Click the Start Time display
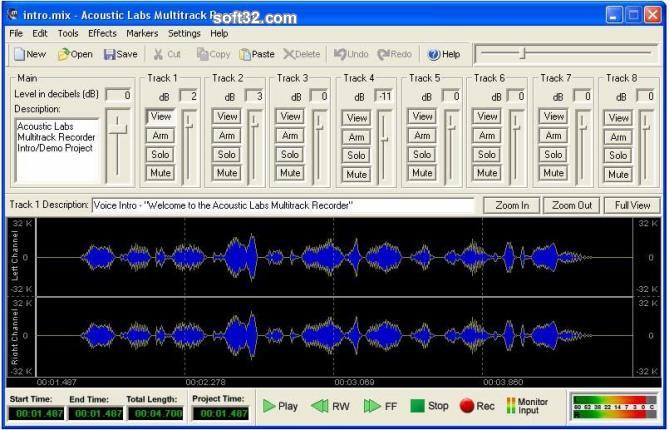 [x=37, y=413]
